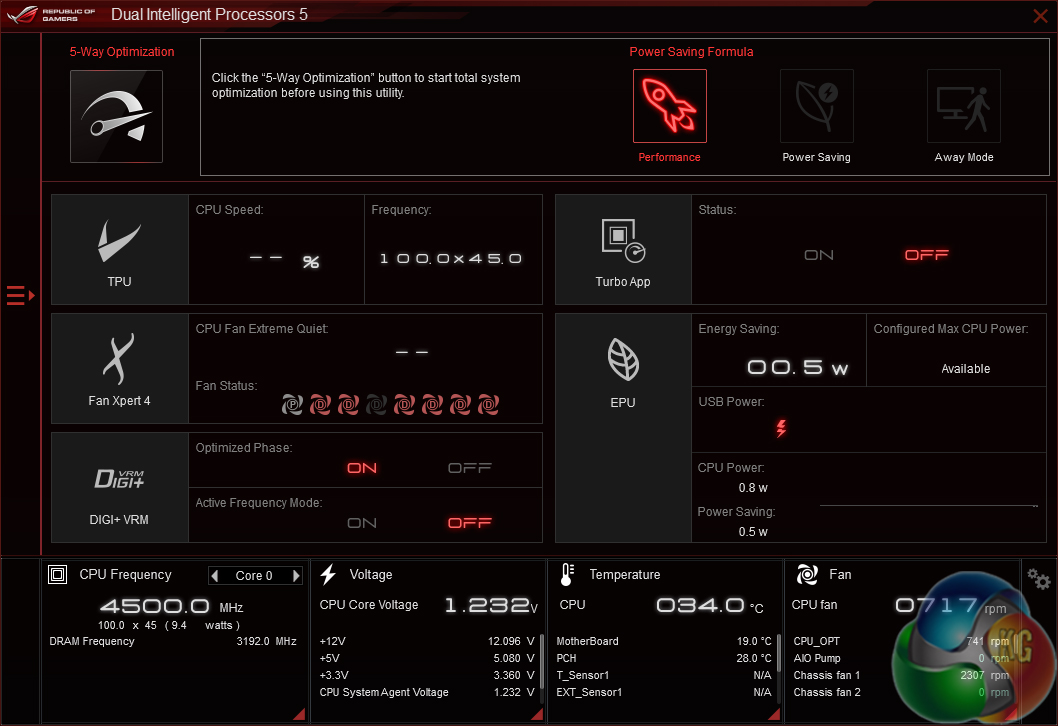Turn Turbo App status ON
This screenshot has height=726, width=1058.
(x=819, y=255)
